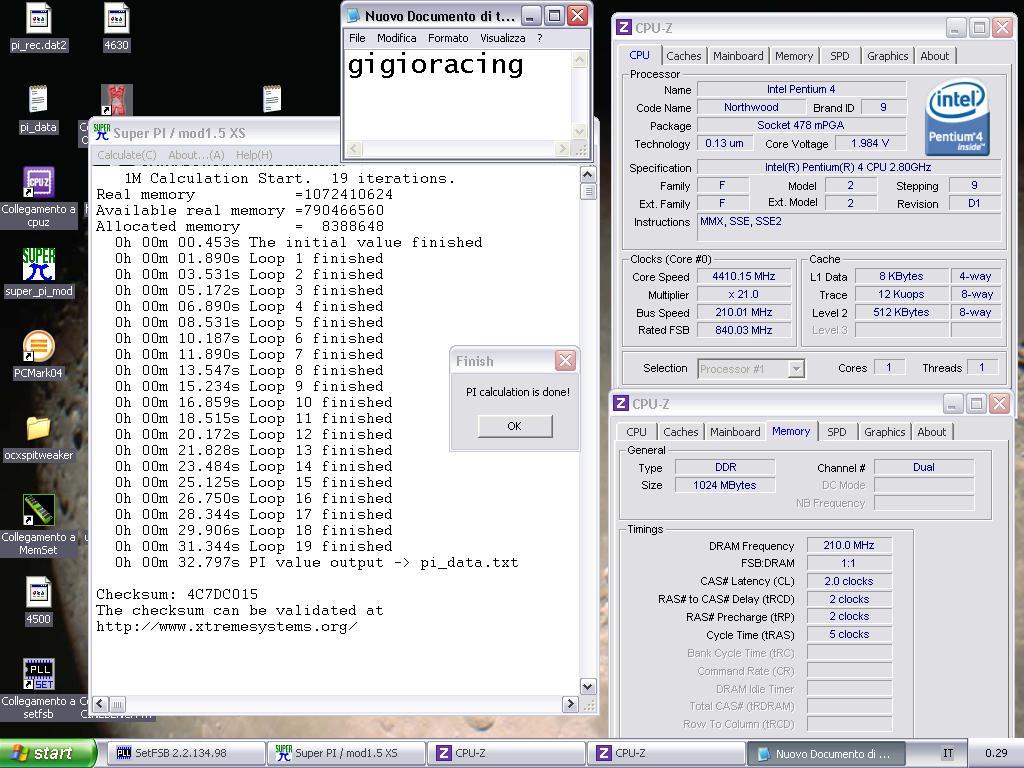This screenshot has height=768, width=1024.
Task: Click the notepad title bar icon
Action: [x=353, y=16]
